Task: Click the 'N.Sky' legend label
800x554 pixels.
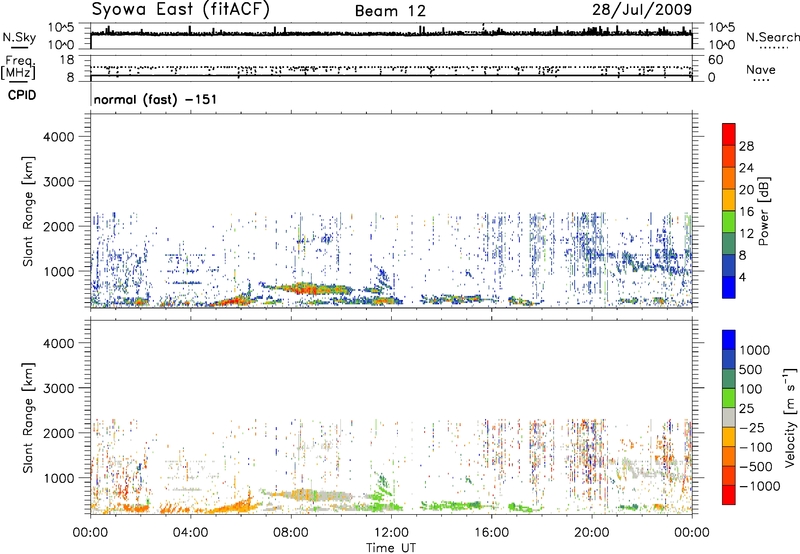Action: [19, 37]
